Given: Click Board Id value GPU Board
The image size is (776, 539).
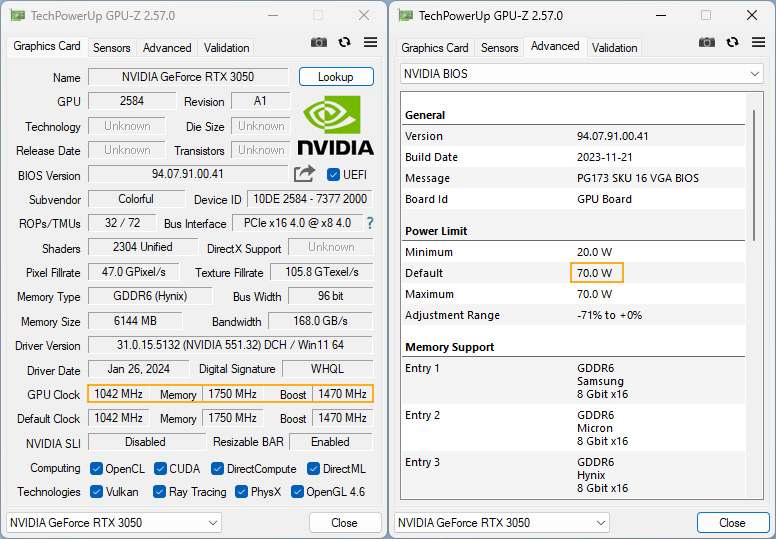Looking at the screenshot, I should 604,199.
